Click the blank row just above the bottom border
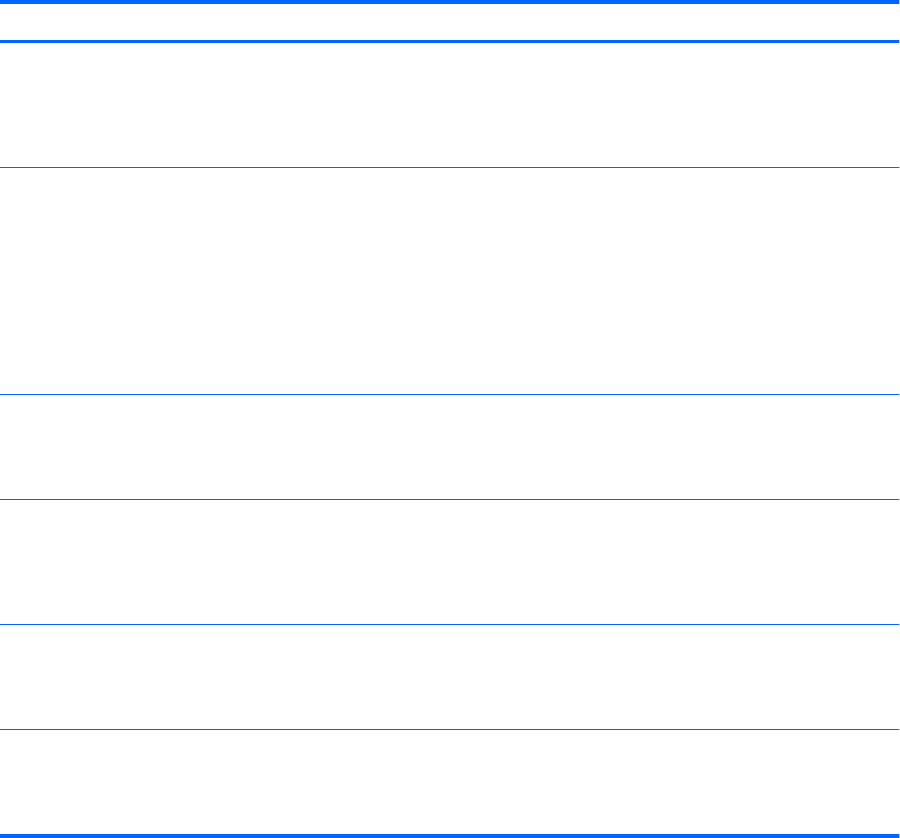900x838 pixels. [450, 781]
